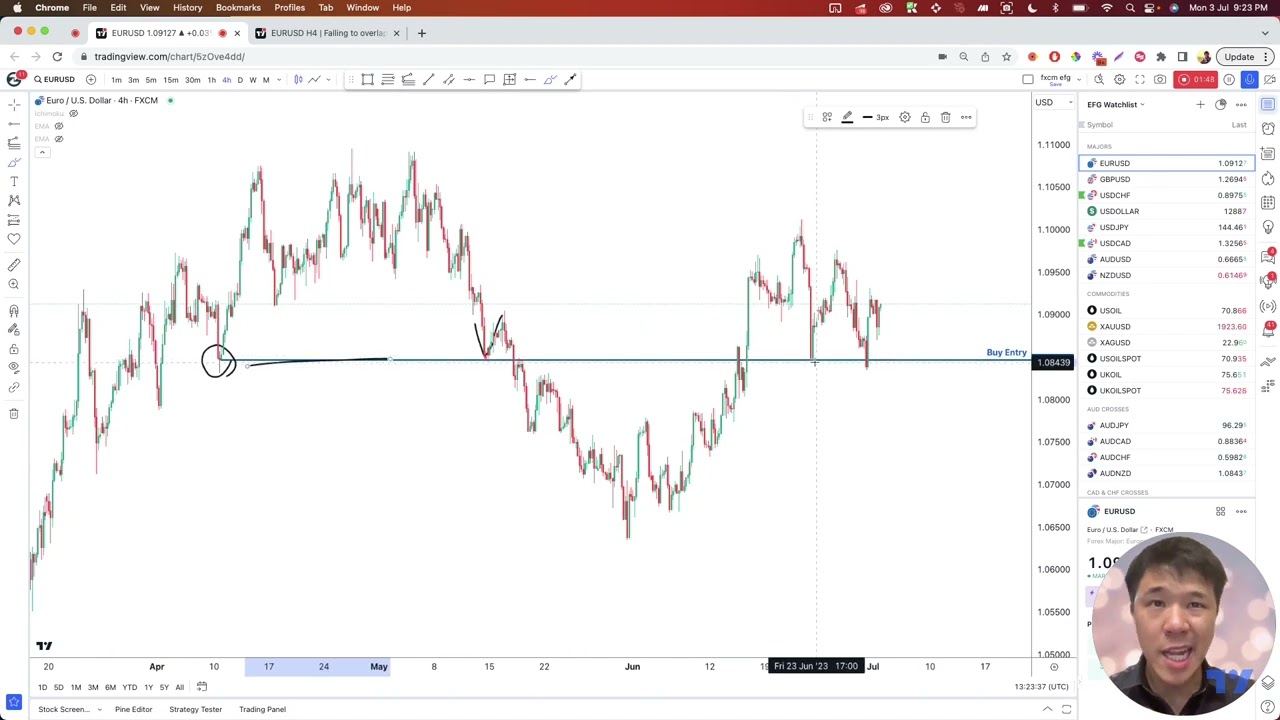Open USD currency dropdown on price axis

[1056, 102]
